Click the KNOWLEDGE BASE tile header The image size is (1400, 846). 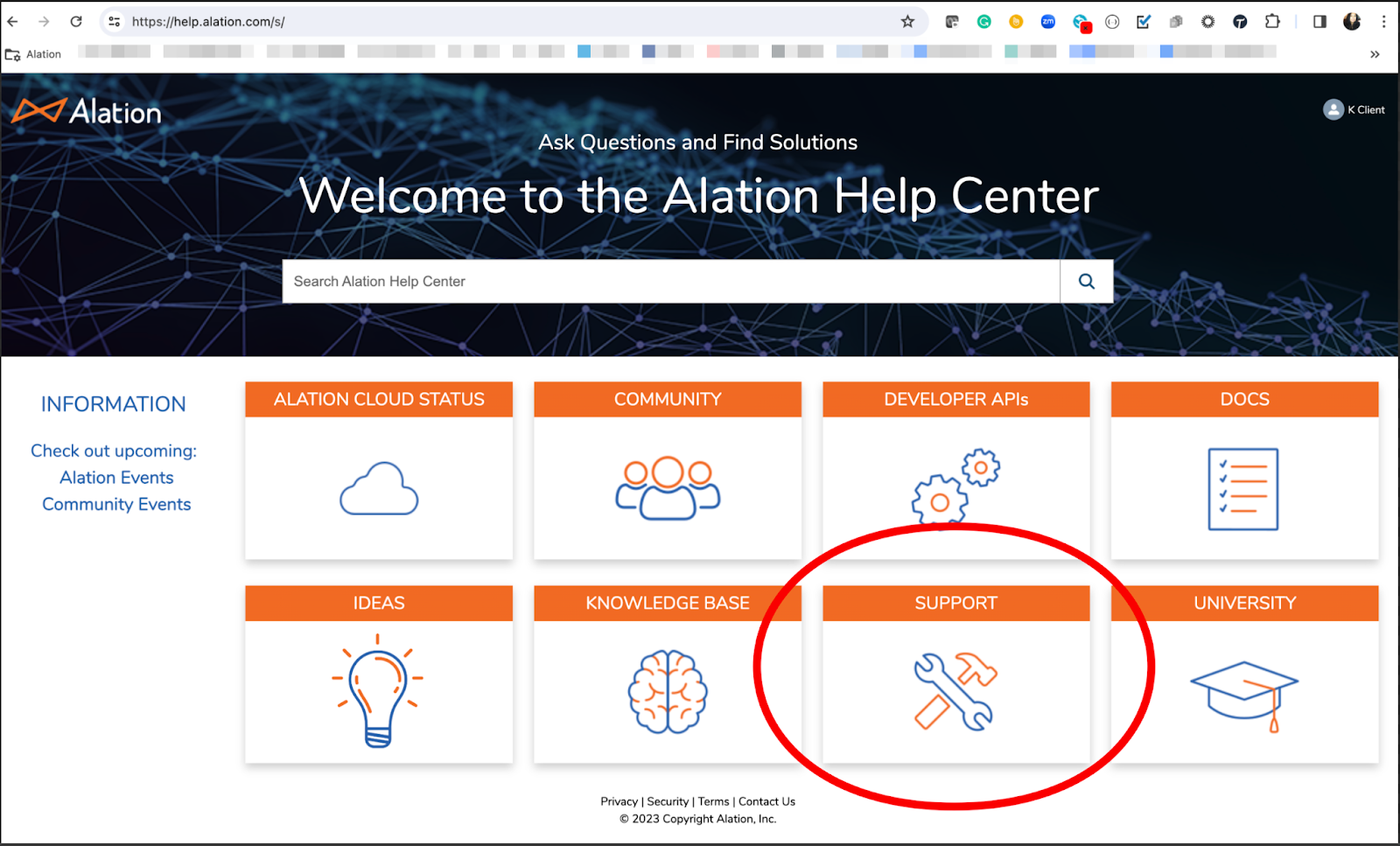[x=668, y=603]
